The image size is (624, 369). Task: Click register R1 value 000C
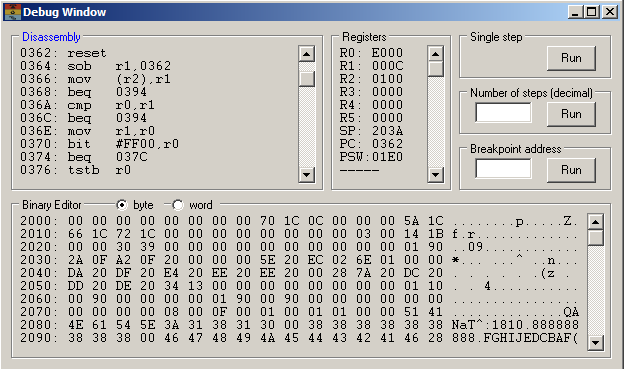(x=387, y=66)
